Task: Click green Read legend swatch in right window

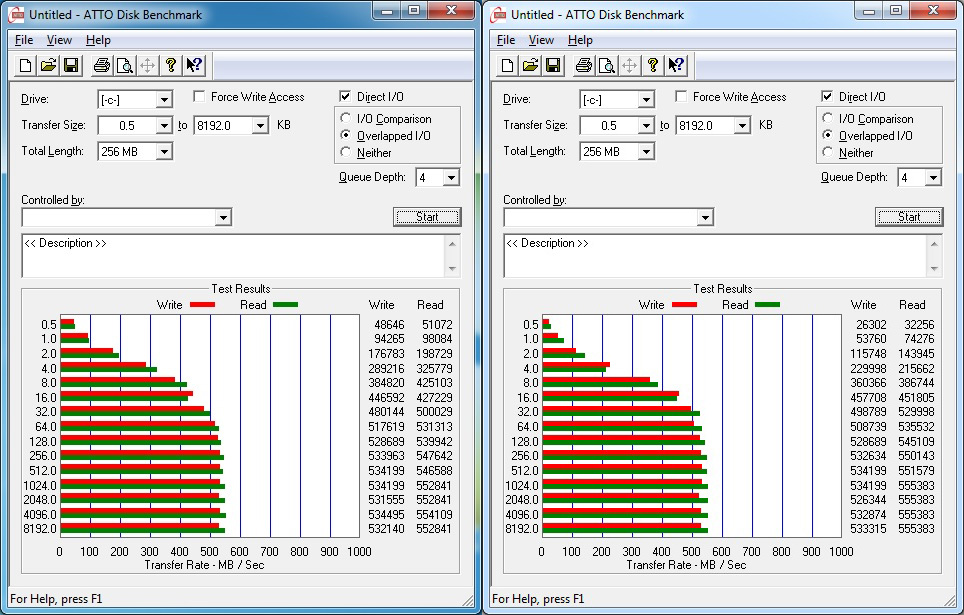Action: click(x=767, y=304)
